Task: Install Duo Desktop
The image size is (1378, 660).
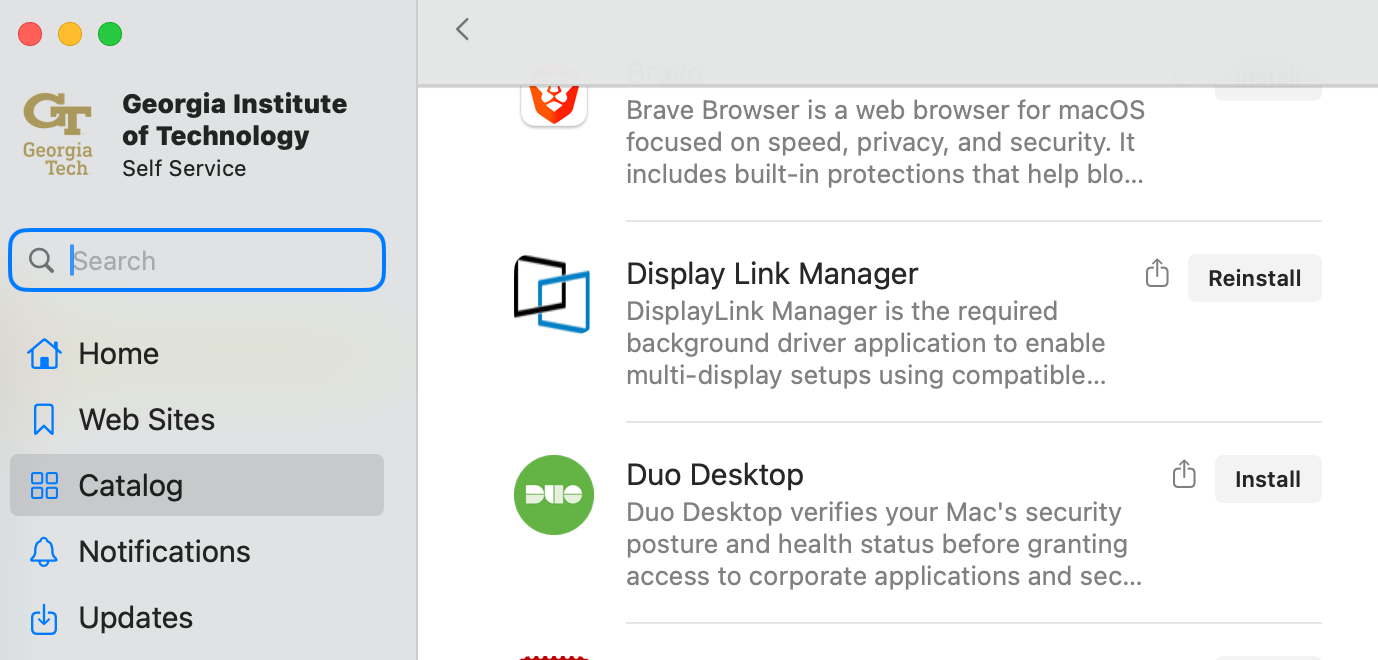Action: pyautogui.click(x=1268, y=479)
